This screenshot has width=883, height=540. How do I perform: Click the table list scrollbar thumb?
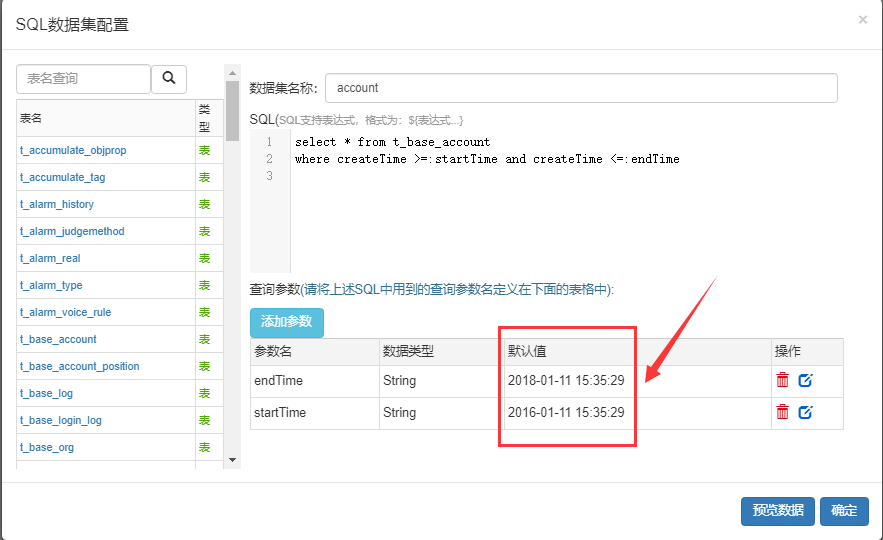tap(232, 110)
